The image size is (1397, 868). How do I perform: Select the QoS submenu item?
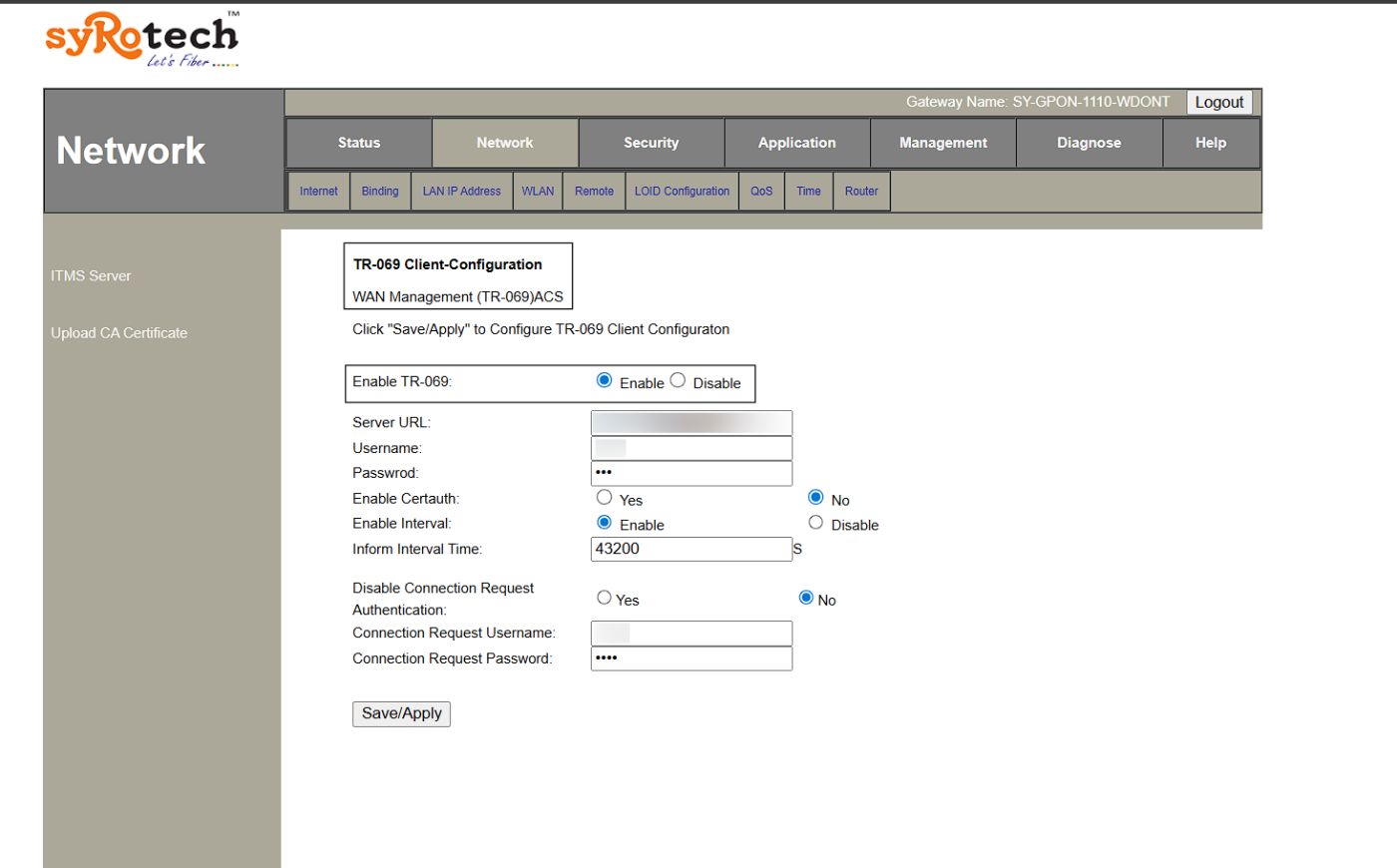[761, 191]
